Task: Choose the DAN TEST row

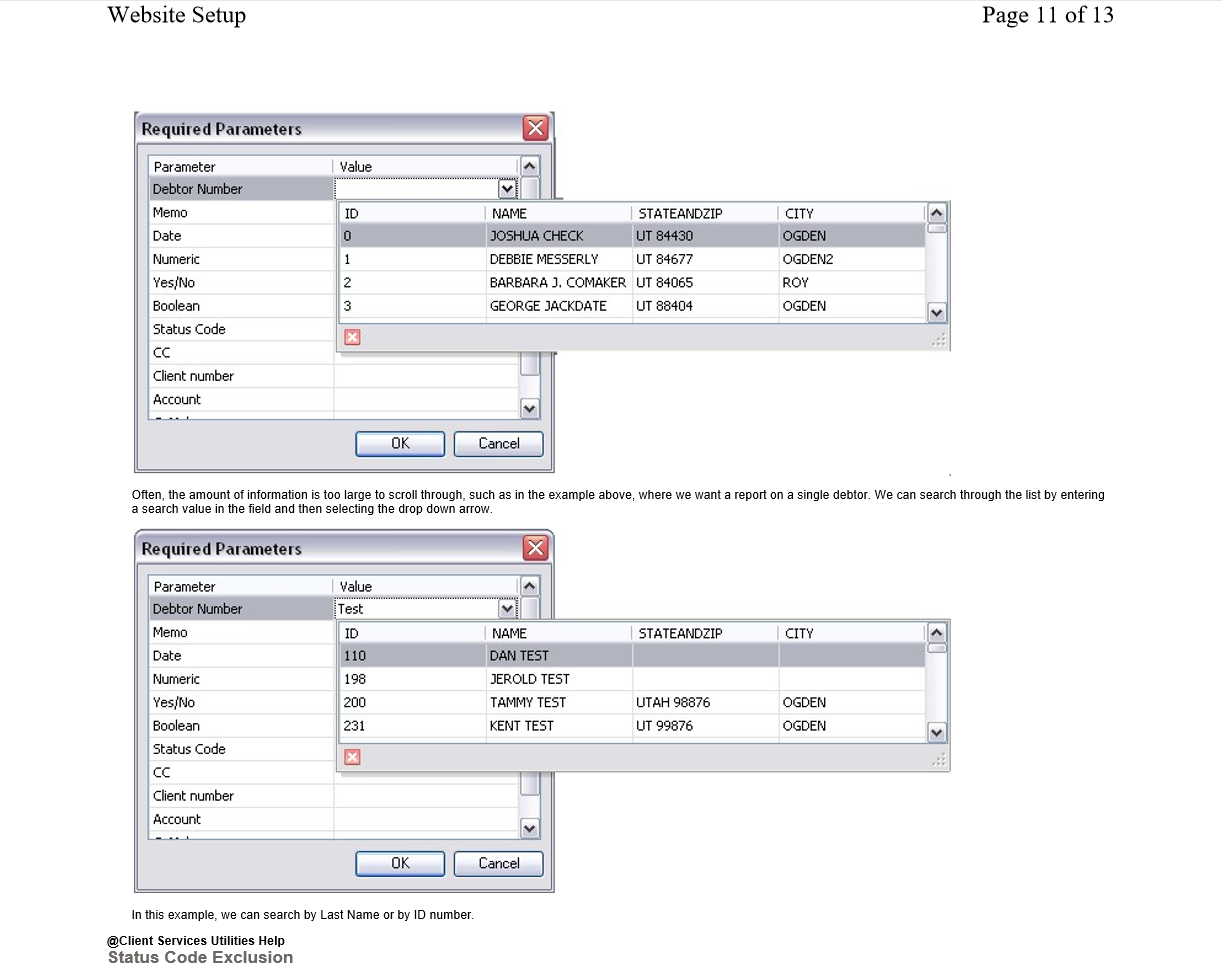Action: tap(632, 656)
